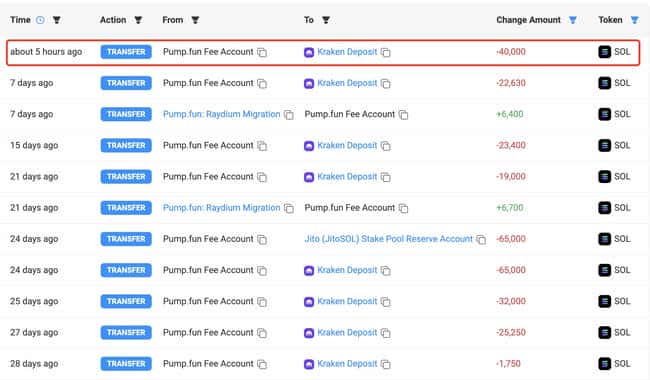Screen dimensions: 650x380
Task: Copy Raydium Migration address in +6,700 row
Action: pos(289,208)
